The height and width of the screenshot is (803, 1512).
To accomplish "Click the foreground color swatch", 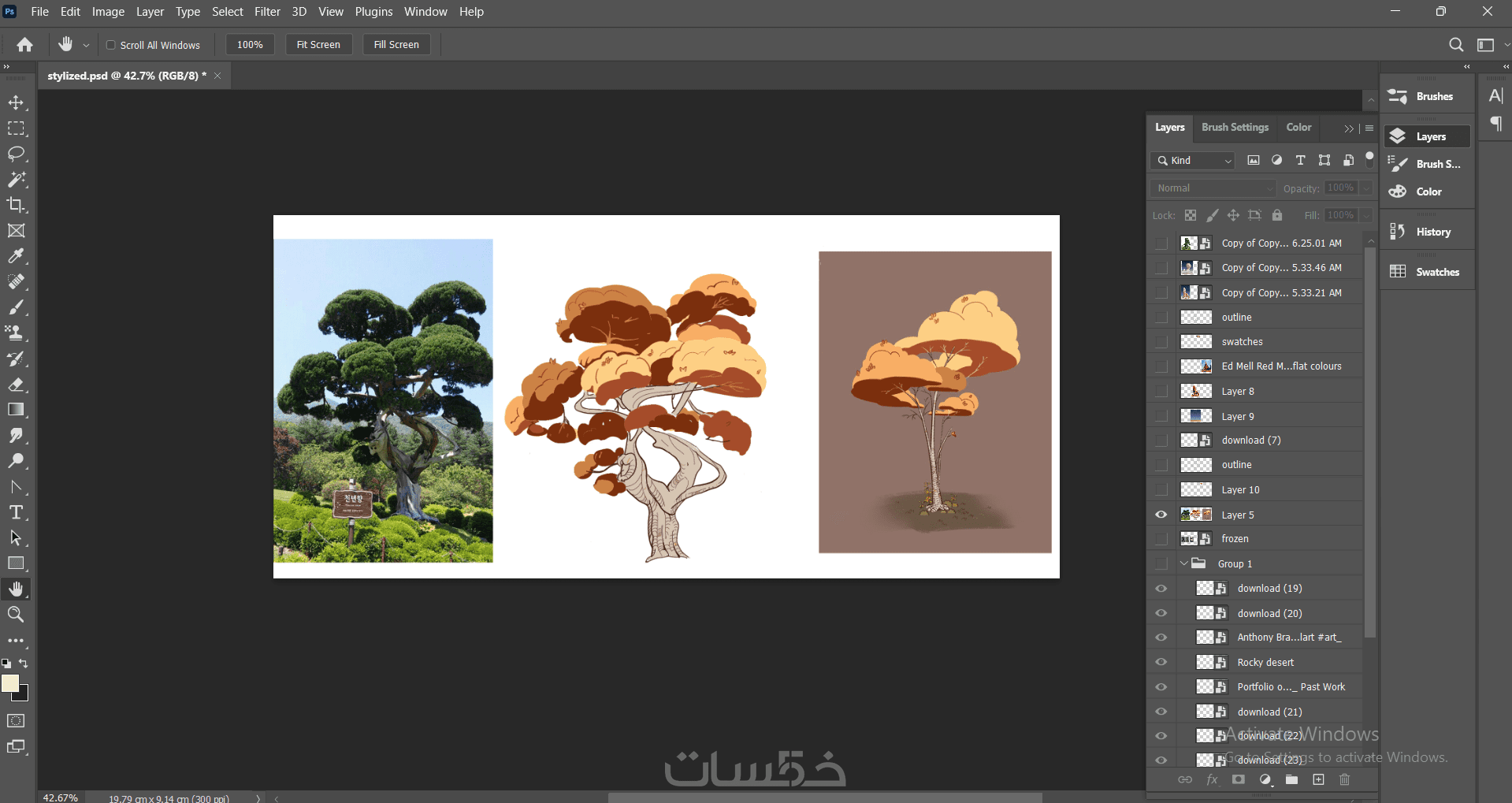I will [x=10, y=683].
